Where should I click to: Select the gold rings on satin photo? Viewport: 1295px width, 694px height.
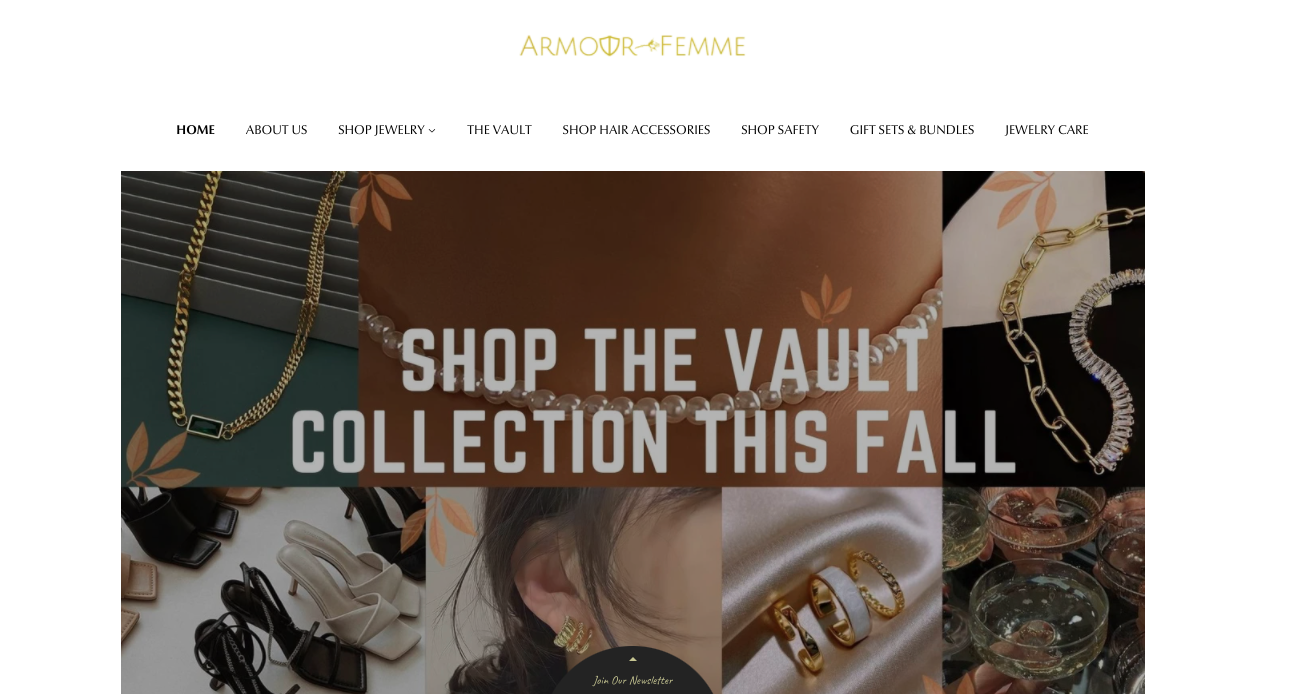click(832, 590)
